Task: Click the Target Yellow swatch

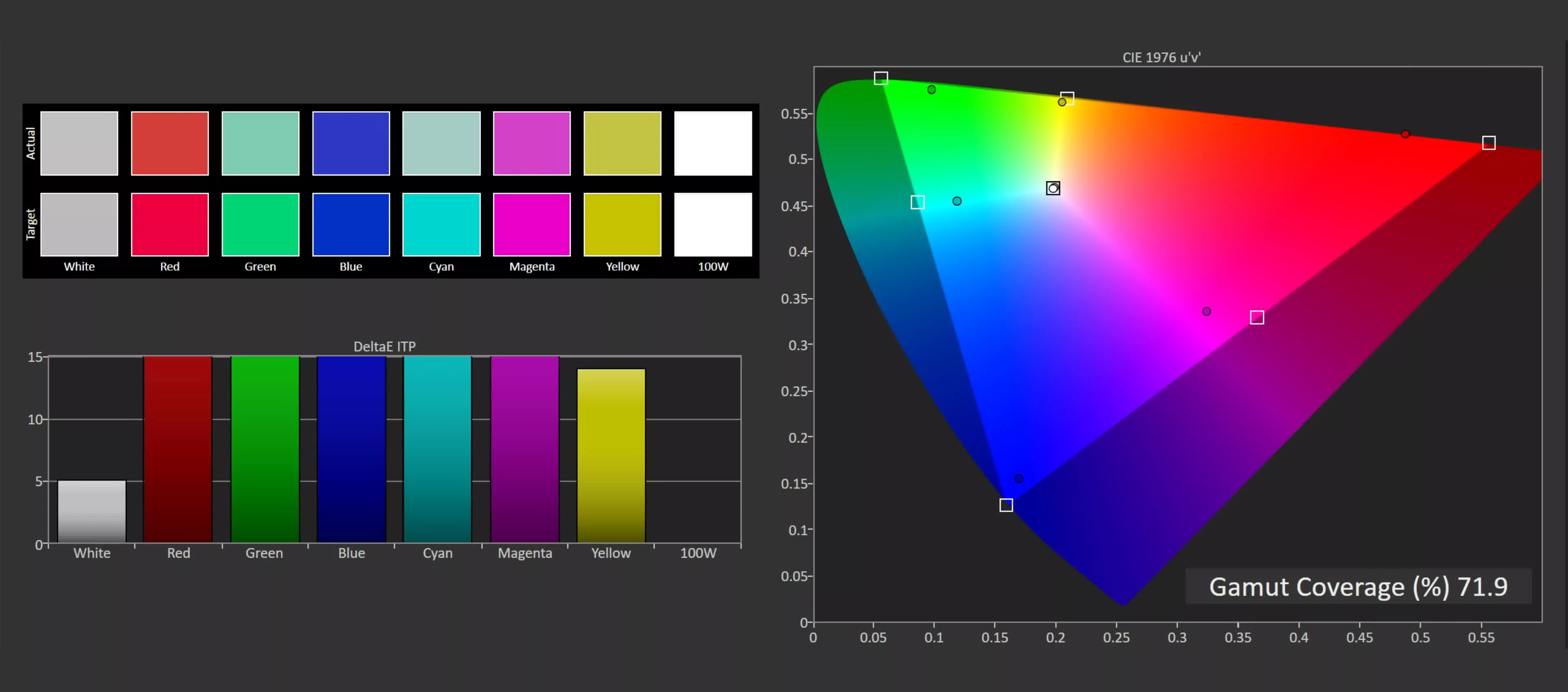Action: pos(622,225)
